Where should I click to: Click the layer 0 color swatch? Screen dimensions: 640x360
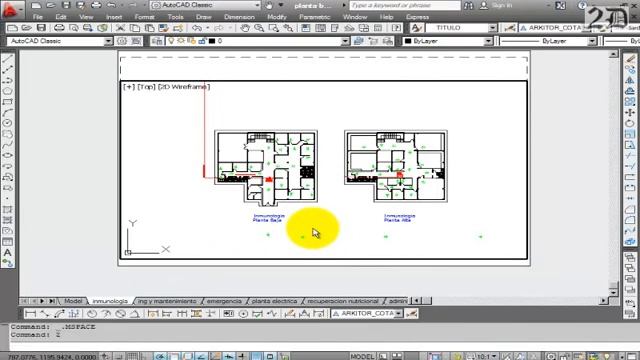tap(211, 41)
